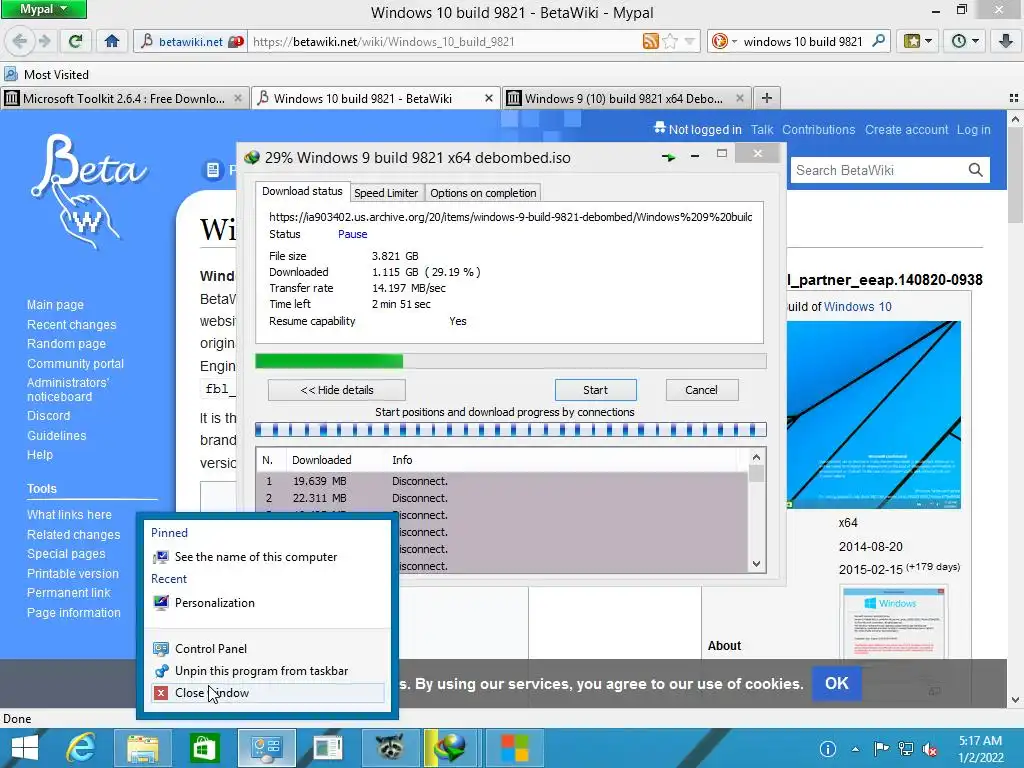Open File Explorer from the taskbar
The height and width of the screenshot is (768, 1024).
142,748
